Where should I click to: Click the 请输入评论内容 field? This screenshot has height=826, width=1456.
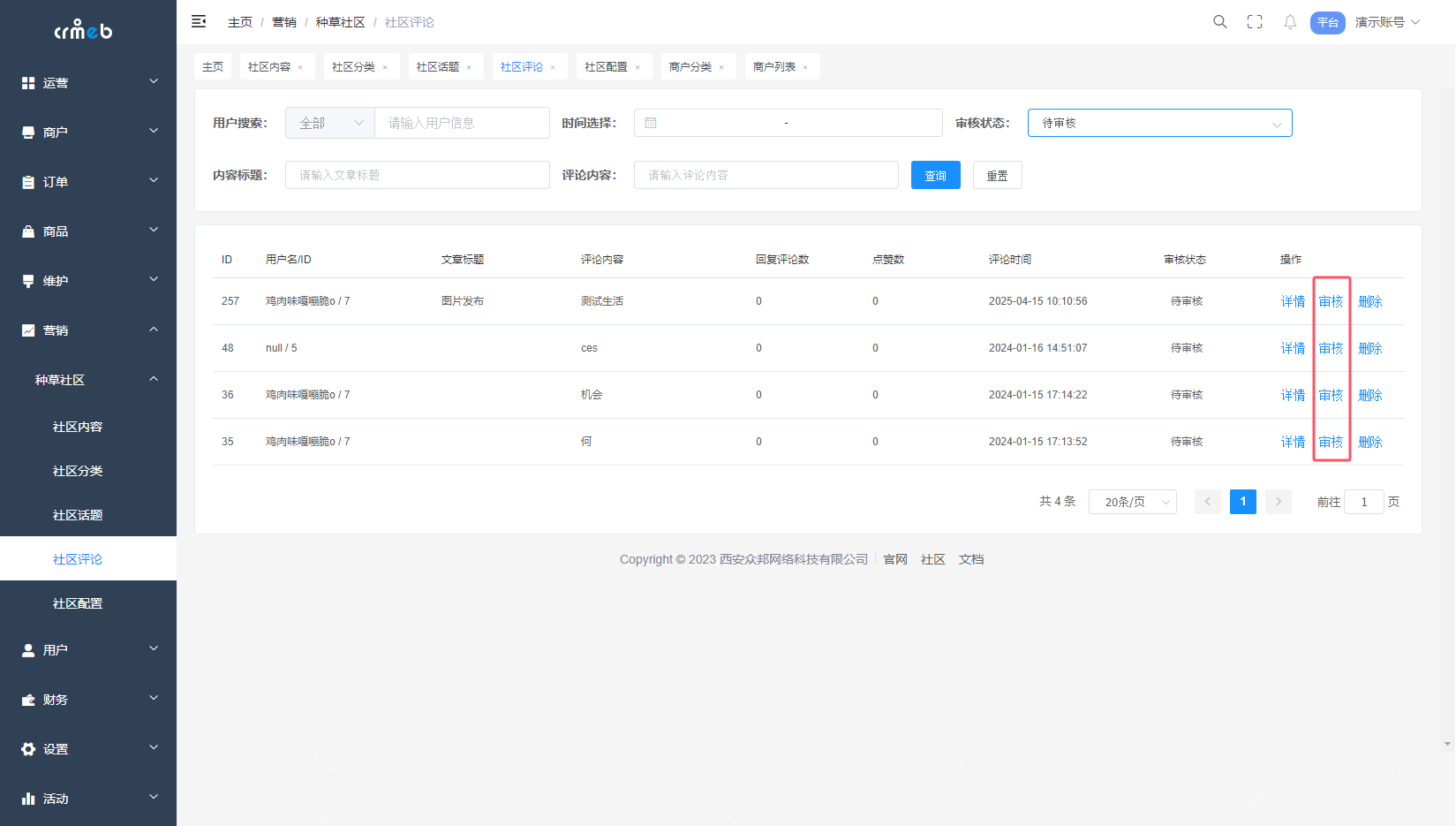click(x=766, y=175)
